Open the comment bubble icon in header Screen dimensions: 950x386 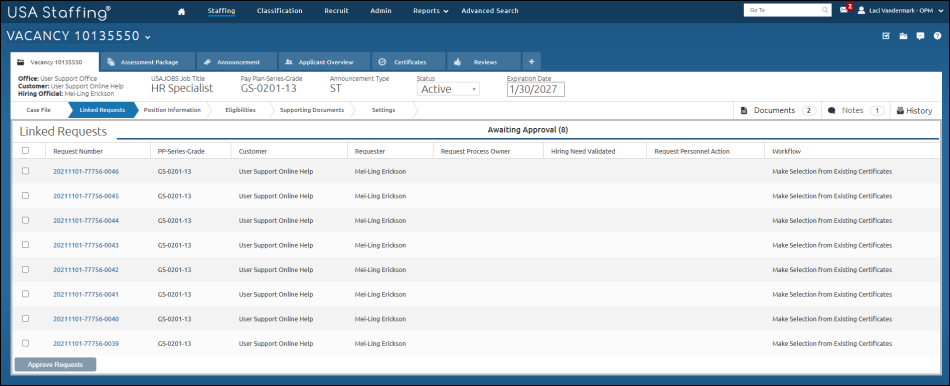(920, 36)
